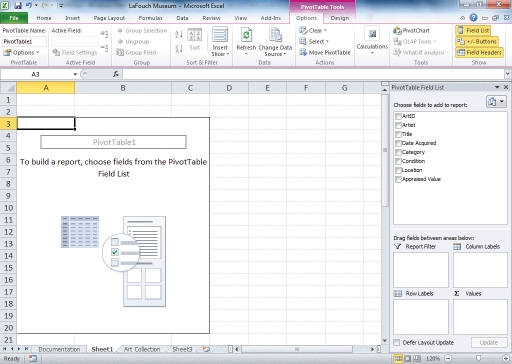512x364 pixels.
Task: Toggle the Field List button
Action: 473,30
